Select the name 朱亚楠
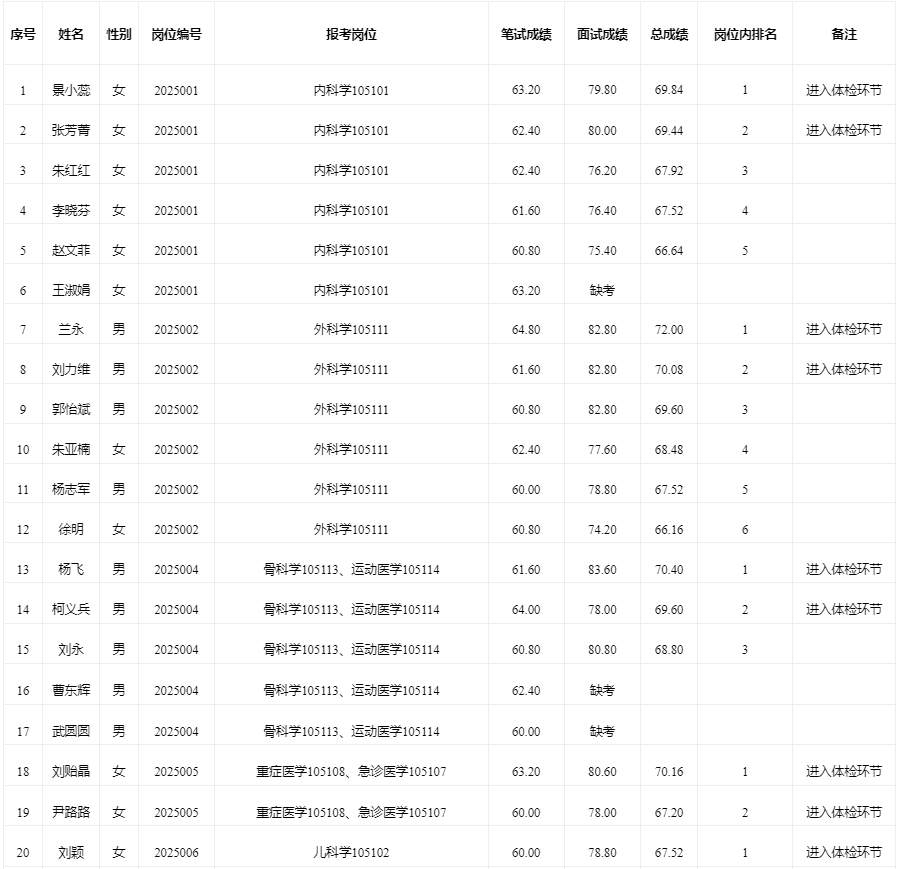Screen dimensions: 900x869 tap(71, 449)
